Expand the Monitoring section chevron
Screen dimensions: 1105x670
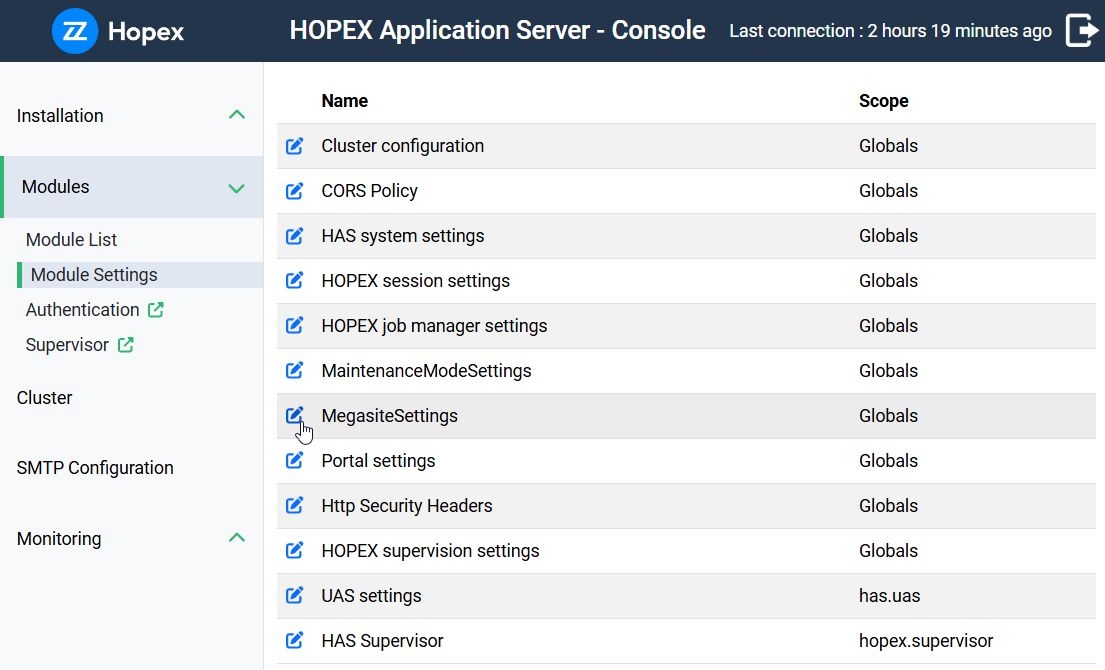[237, 538]
